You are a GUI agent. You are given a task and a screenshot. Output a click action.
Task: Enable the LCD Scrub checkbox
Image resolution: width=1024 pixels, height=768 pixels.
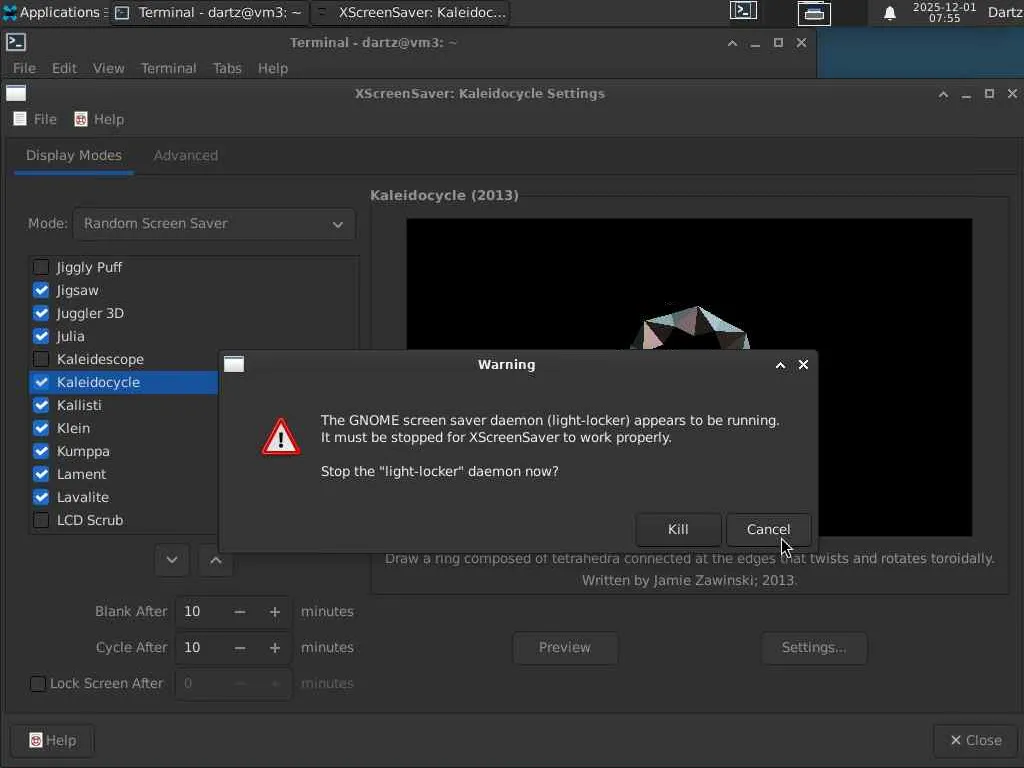pos(41,520)
